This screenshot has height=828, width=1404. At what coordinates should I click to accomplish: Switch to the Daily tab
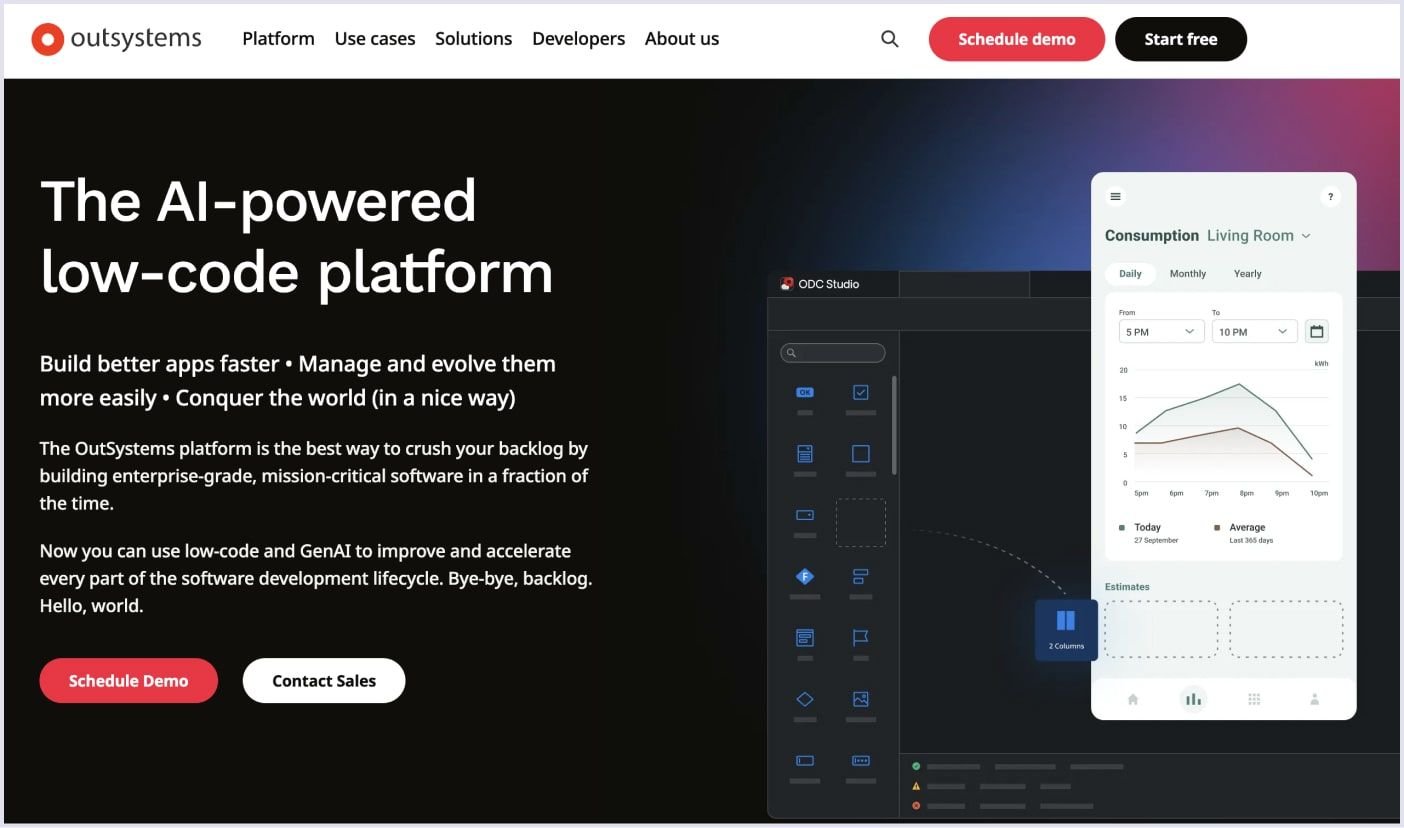point(1130,273)
